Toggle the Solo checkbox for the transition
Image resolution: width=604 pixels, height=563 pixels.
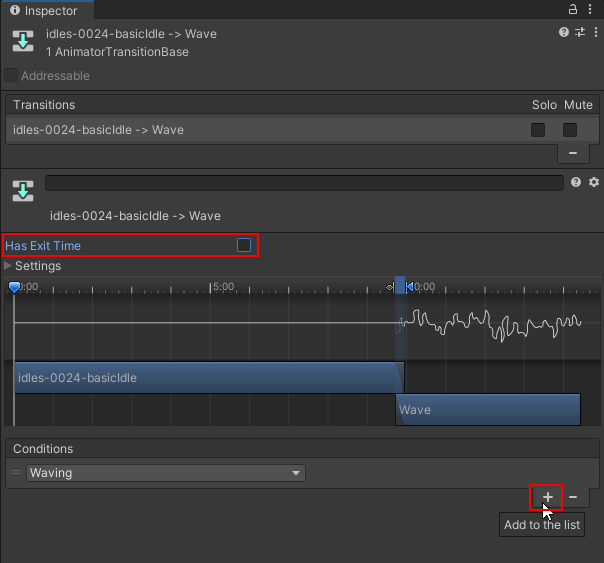tap(538, 130)
